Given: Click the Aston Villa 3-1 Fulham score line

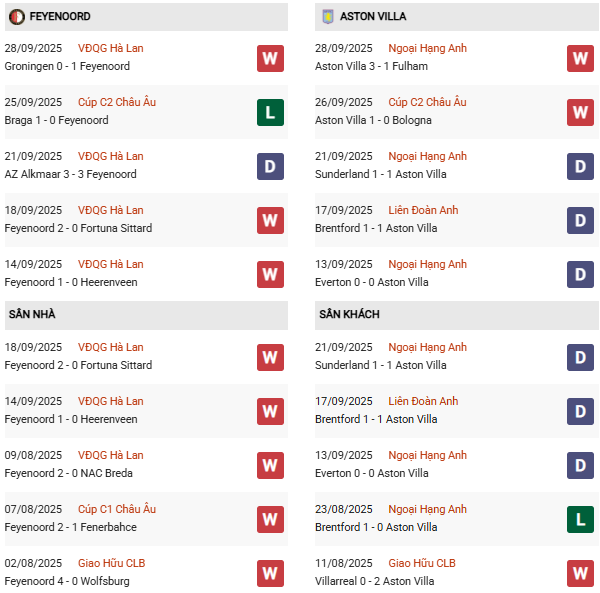Looking at the screenshot, I should (x=371, y=66).
